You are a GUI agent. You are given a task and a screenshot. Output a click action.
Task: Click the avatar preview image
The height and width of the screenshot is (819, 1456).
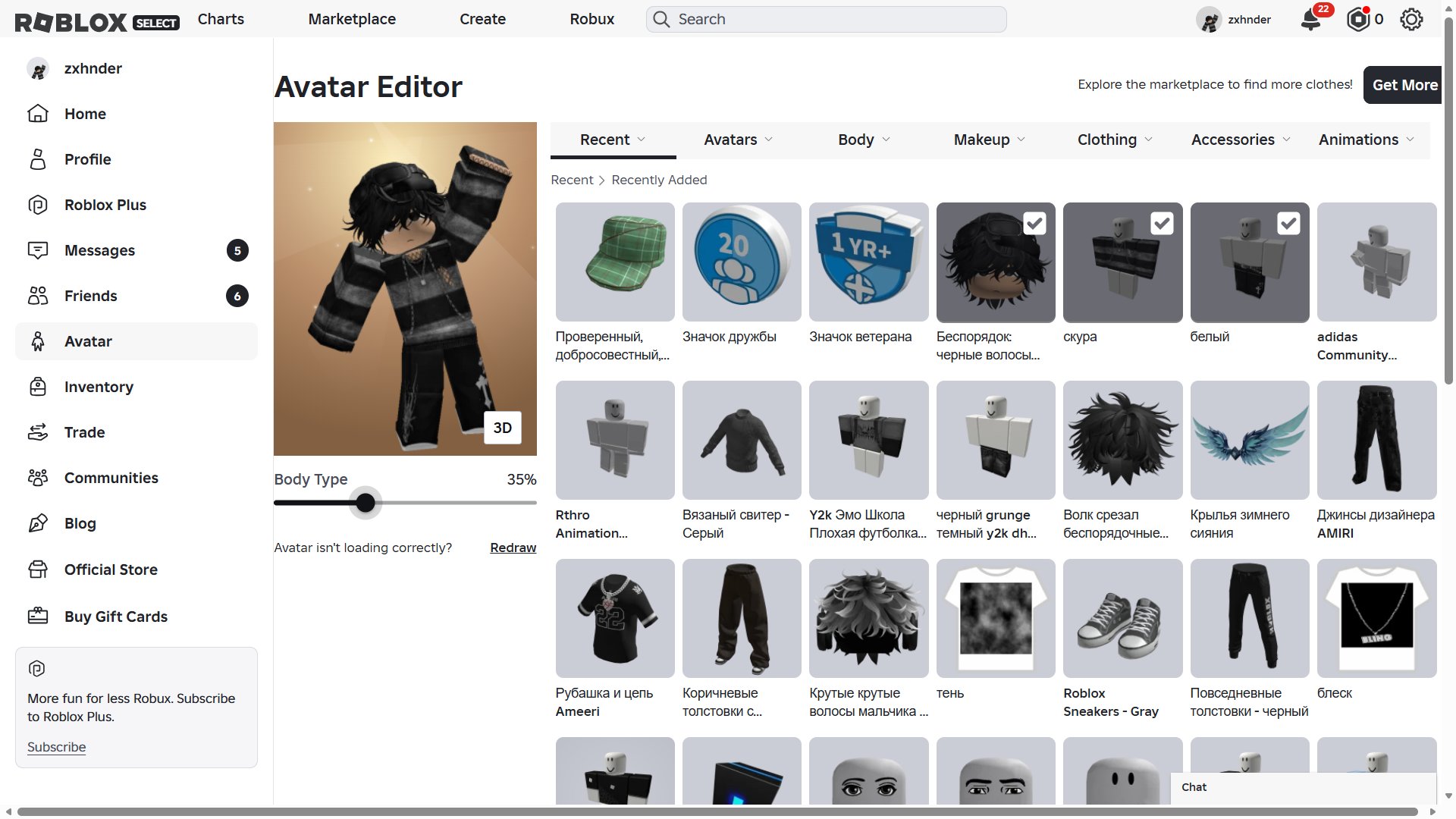(x=405, y=289)
